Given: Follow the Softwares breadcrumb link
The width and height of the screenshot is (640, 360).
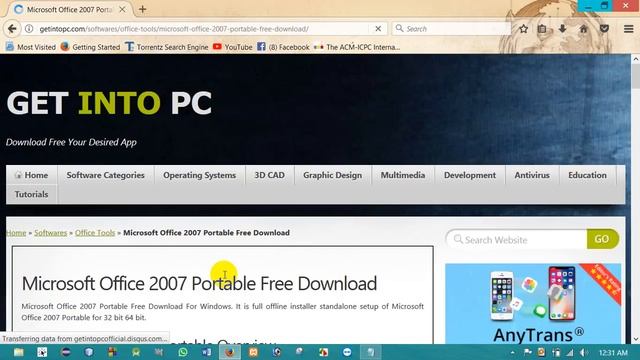Looking at the screenshot, I should [51, 233].
